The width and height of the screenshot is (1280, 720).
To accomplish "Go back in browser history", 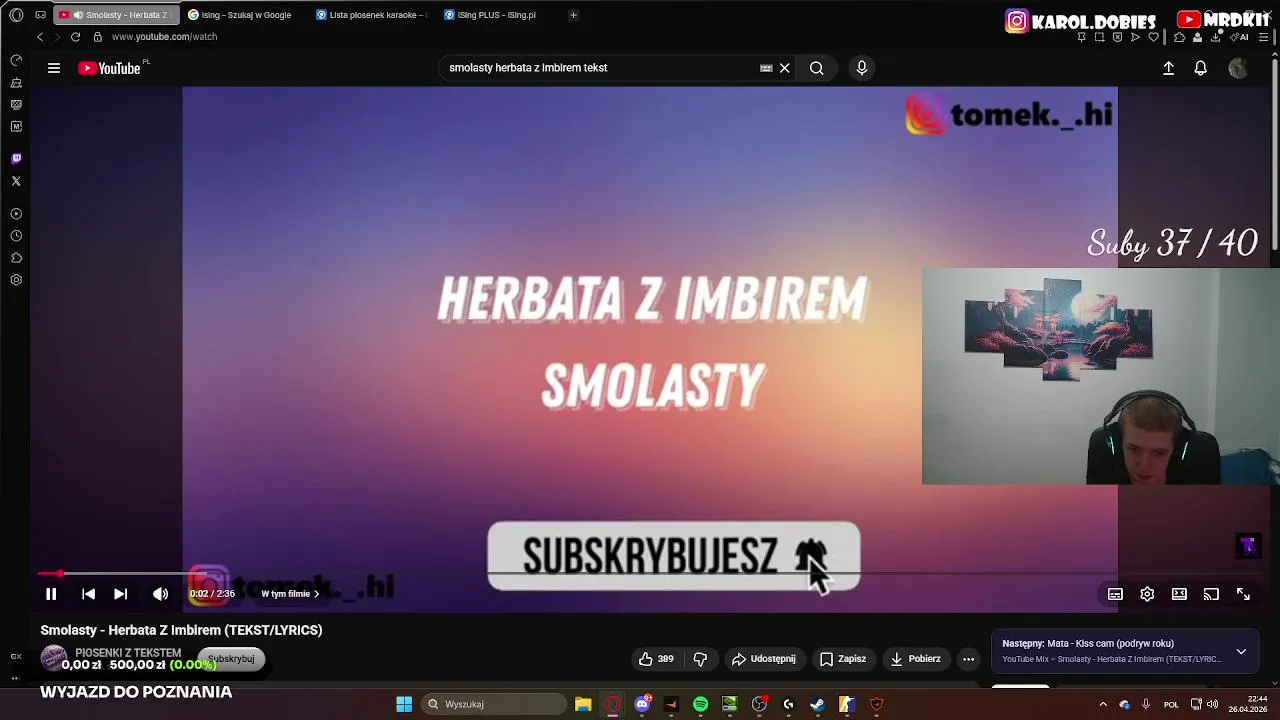I will point(40,37).
